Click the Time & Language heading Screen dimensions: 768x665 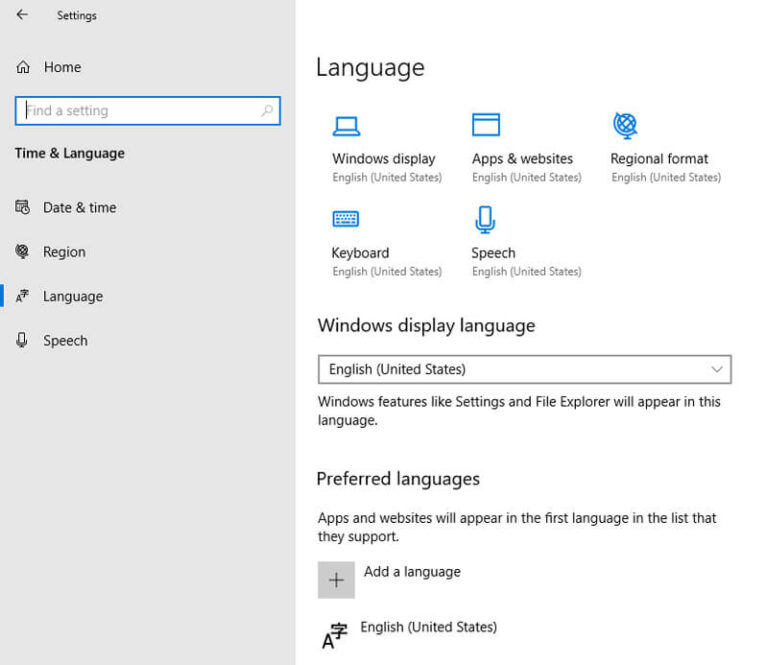pyautogui.click(x=70, y=153)
